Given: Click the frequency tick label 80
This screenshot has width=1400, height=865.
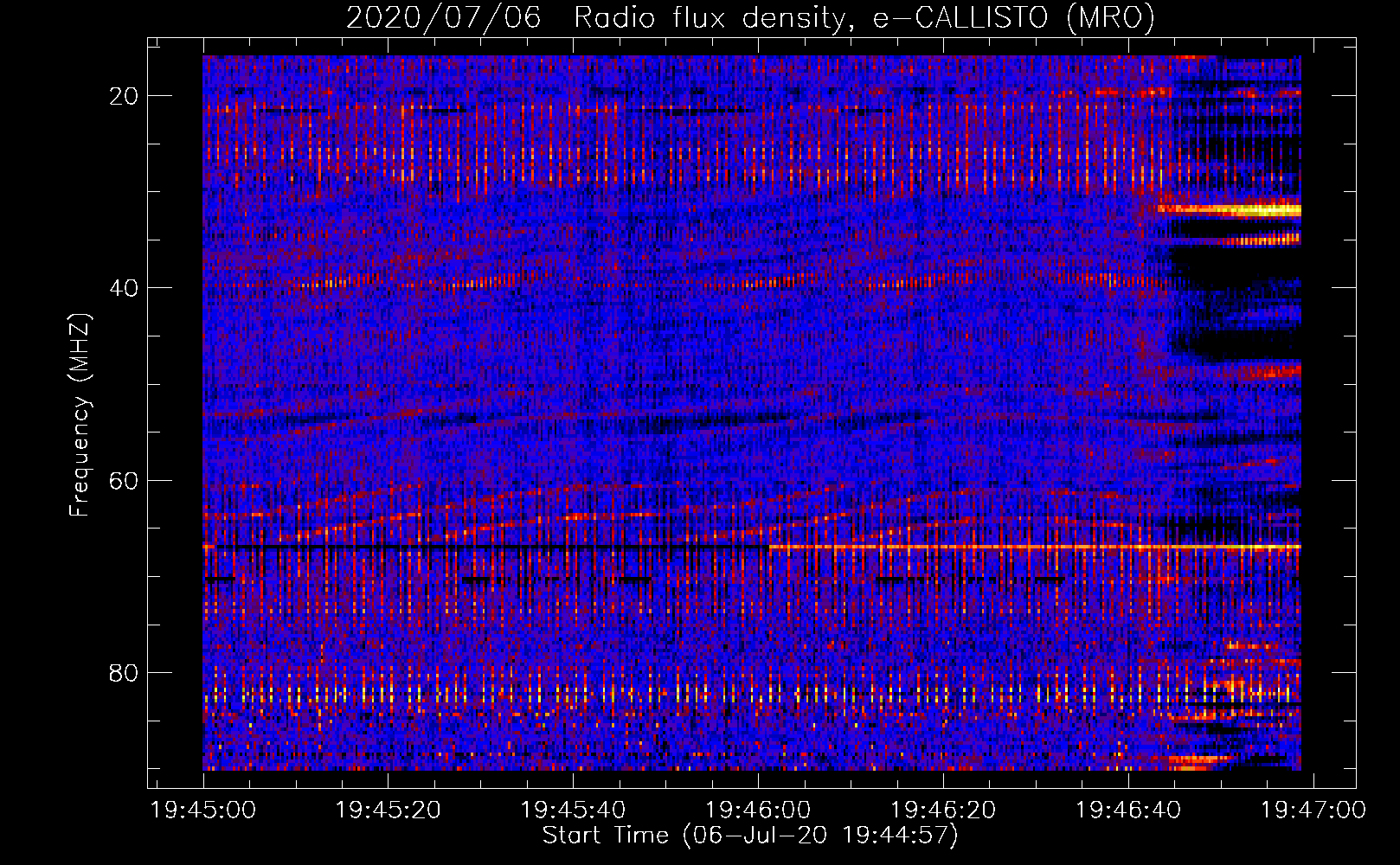Looking at the screenshot, I should 124,672.
